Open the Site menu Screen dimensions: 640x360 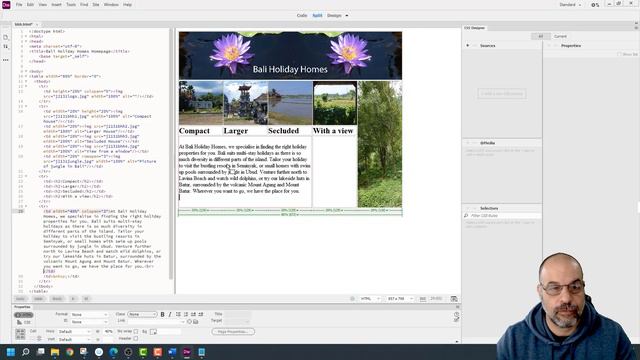96,4
